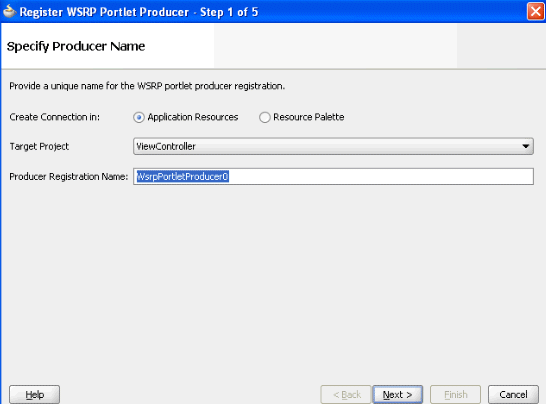Click the unique name instruction text

pyautogui.click(x=147, y=86)
